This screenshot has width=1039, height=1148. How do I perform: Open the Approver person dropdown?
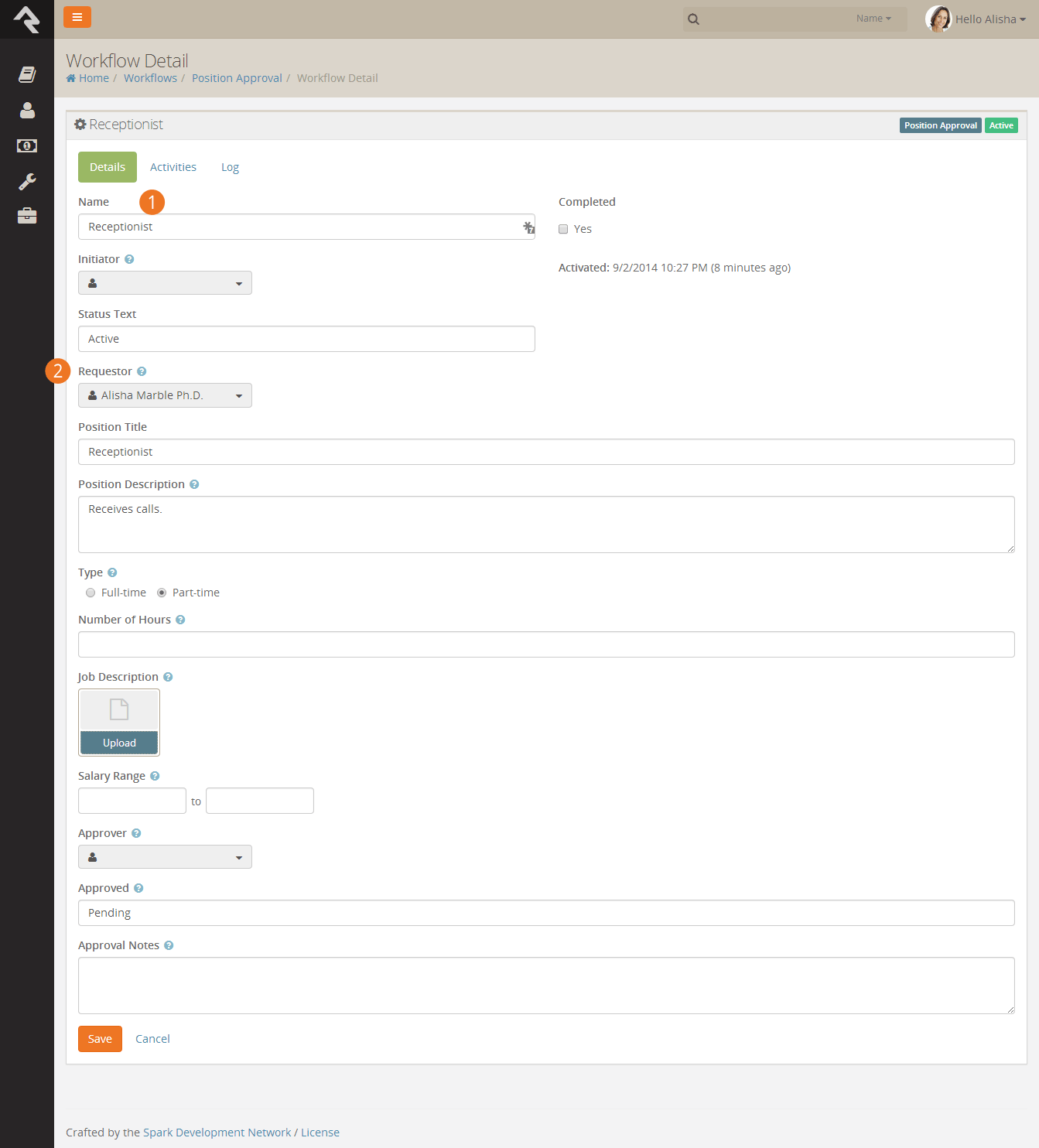coord(165,857)
